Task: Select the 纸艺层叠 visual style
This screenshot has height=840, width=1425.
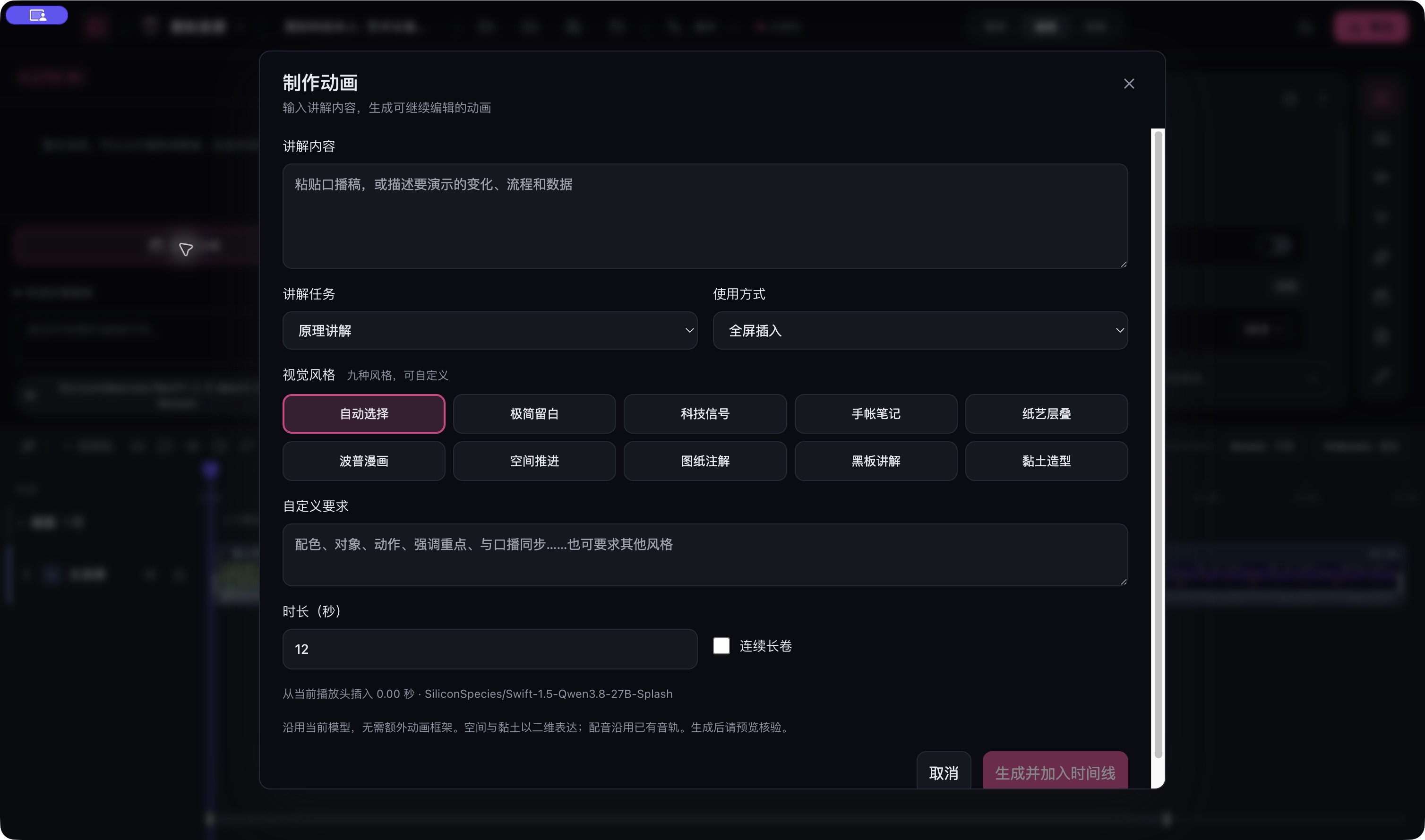Action: click(x=1046, y=413)
